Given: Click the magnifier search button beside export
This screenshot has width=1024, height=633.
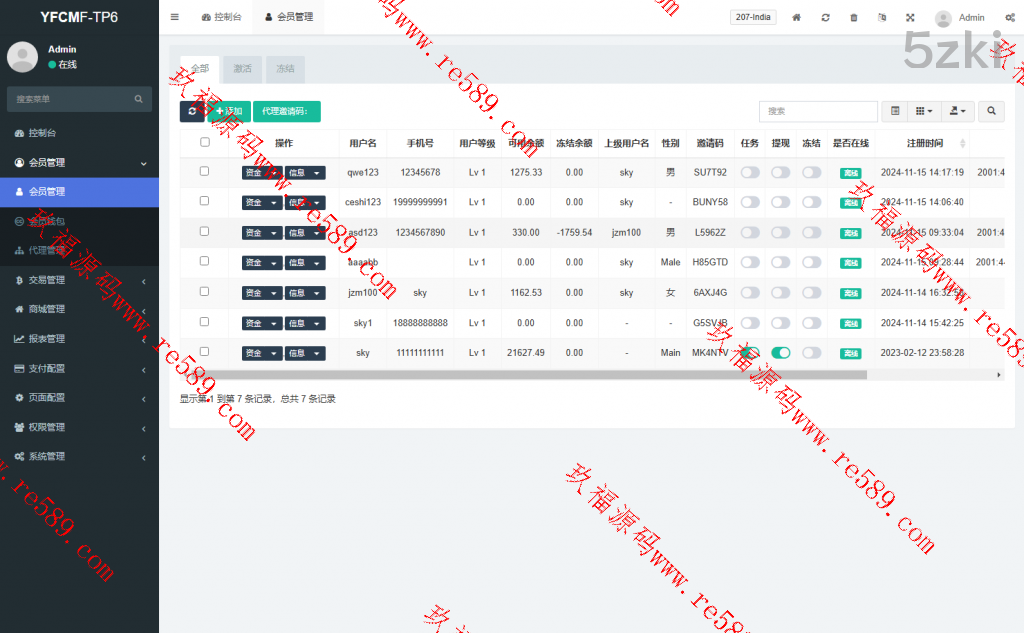Looking at the screenshot, I should click(x=991, y=111).
